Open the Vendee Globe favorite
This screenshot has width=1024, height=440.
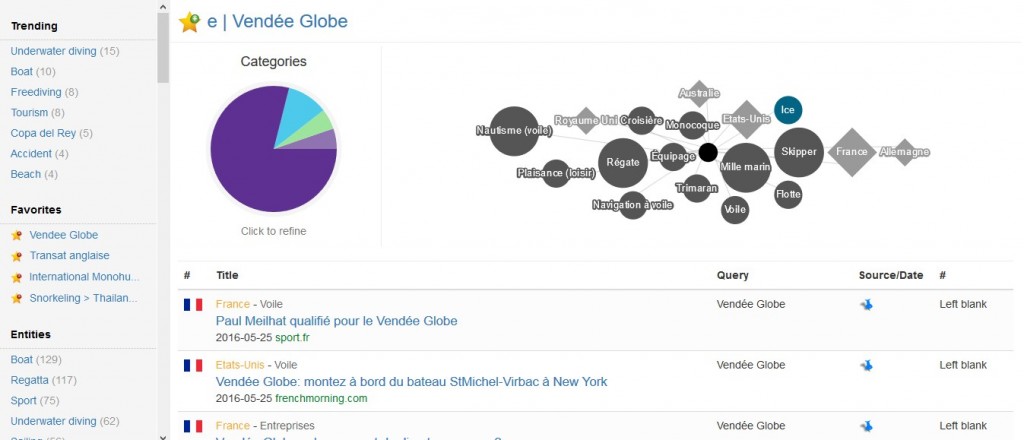tap(63, 235)
